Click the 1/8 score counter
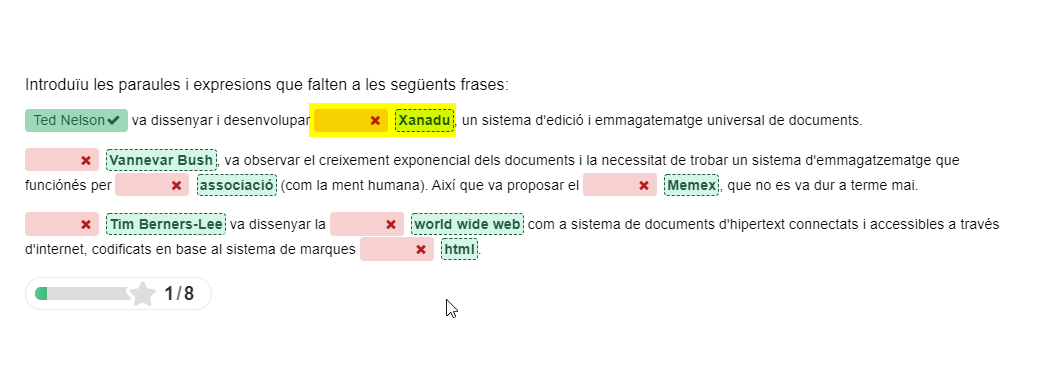1050x371 pixels. [x=179, y=293]
